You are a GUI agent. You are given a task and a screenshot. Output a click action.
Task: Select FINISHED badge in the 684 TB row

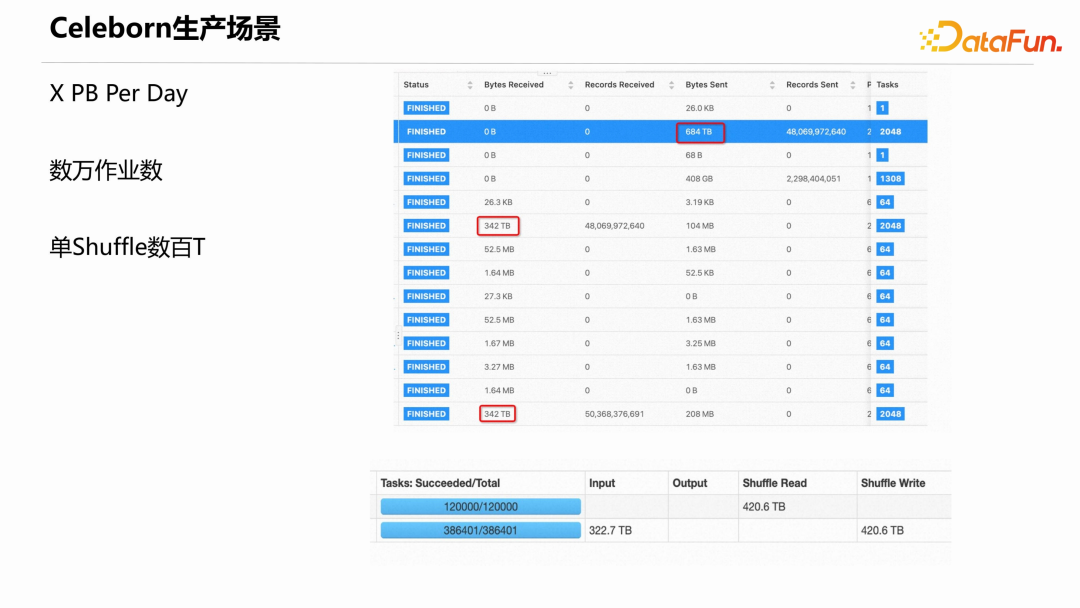pos(426,132)
